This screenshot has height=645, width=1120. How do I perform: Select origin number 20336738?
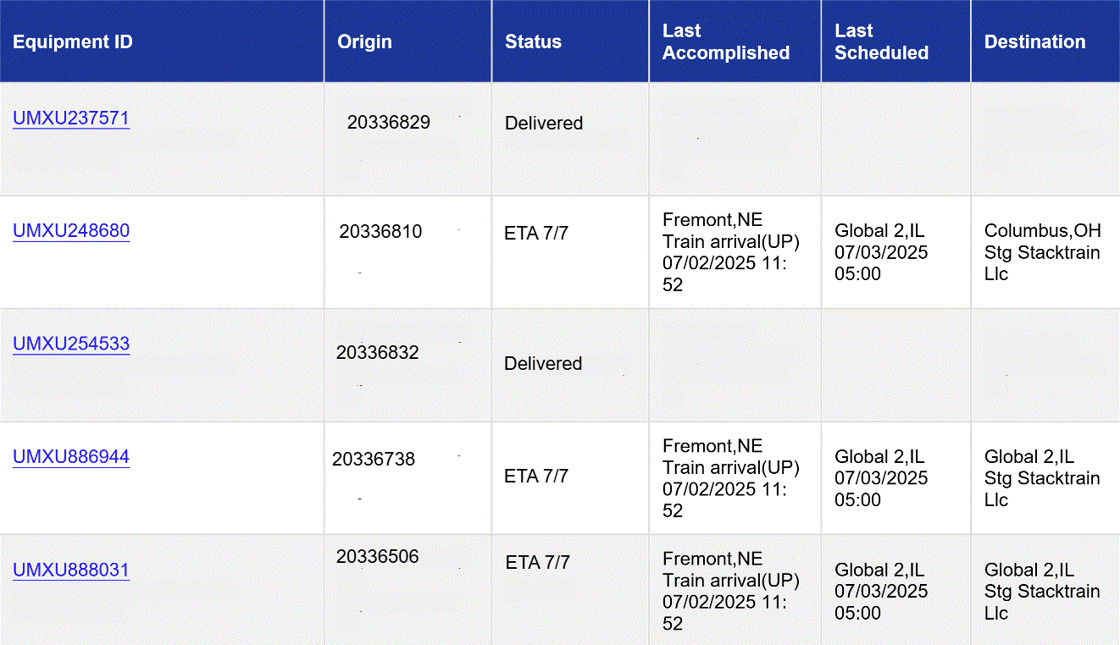click(x=374, y=459)
